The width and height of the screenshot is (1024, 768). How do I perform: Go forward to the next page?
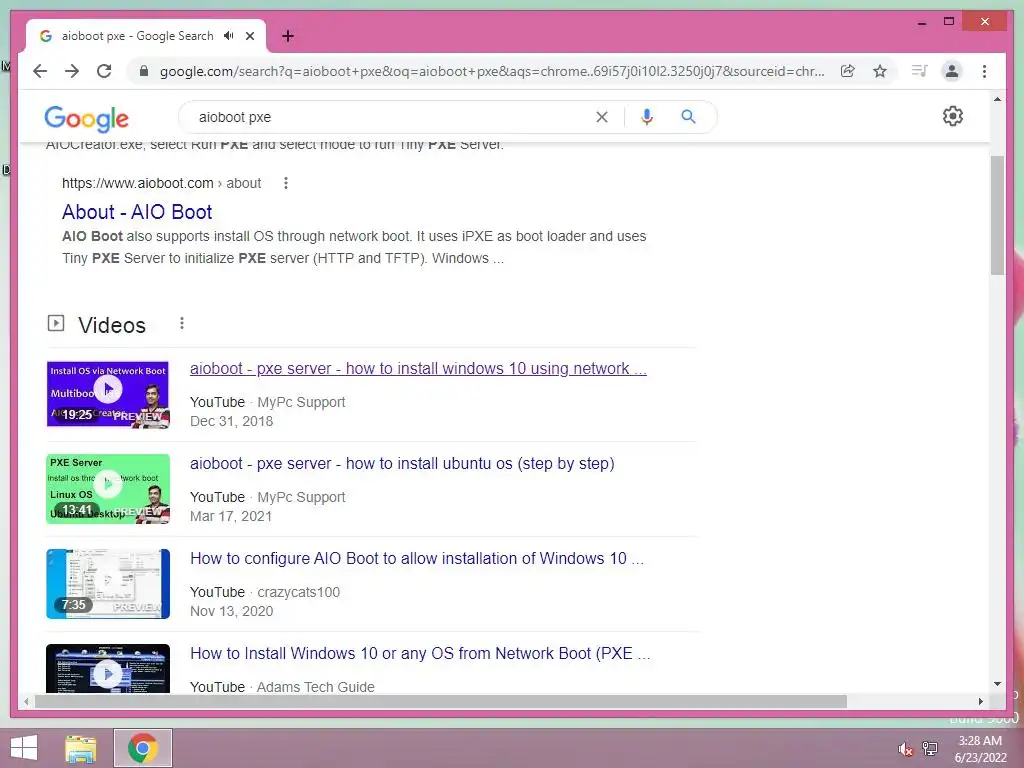72,71
